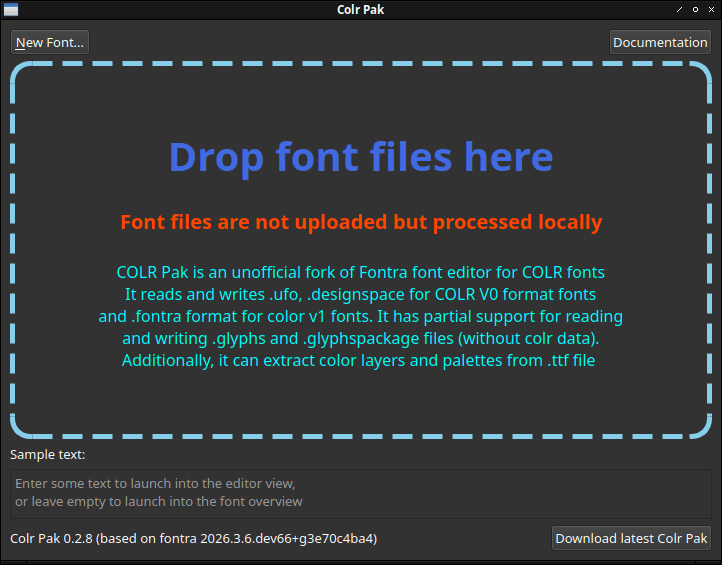This screenshot has width=722, height=565.
Task: Maximize the Colr Pak window
Action: (695, 10)
